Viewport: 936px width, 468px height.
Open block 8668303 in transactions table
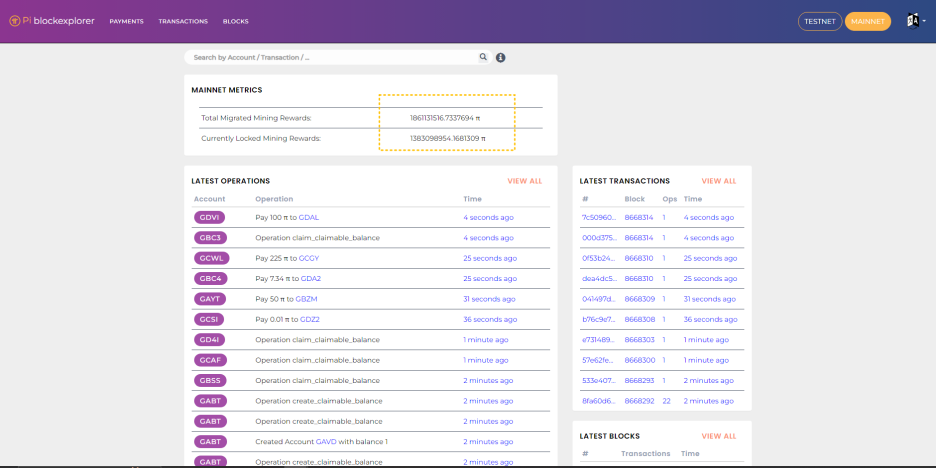639,340
